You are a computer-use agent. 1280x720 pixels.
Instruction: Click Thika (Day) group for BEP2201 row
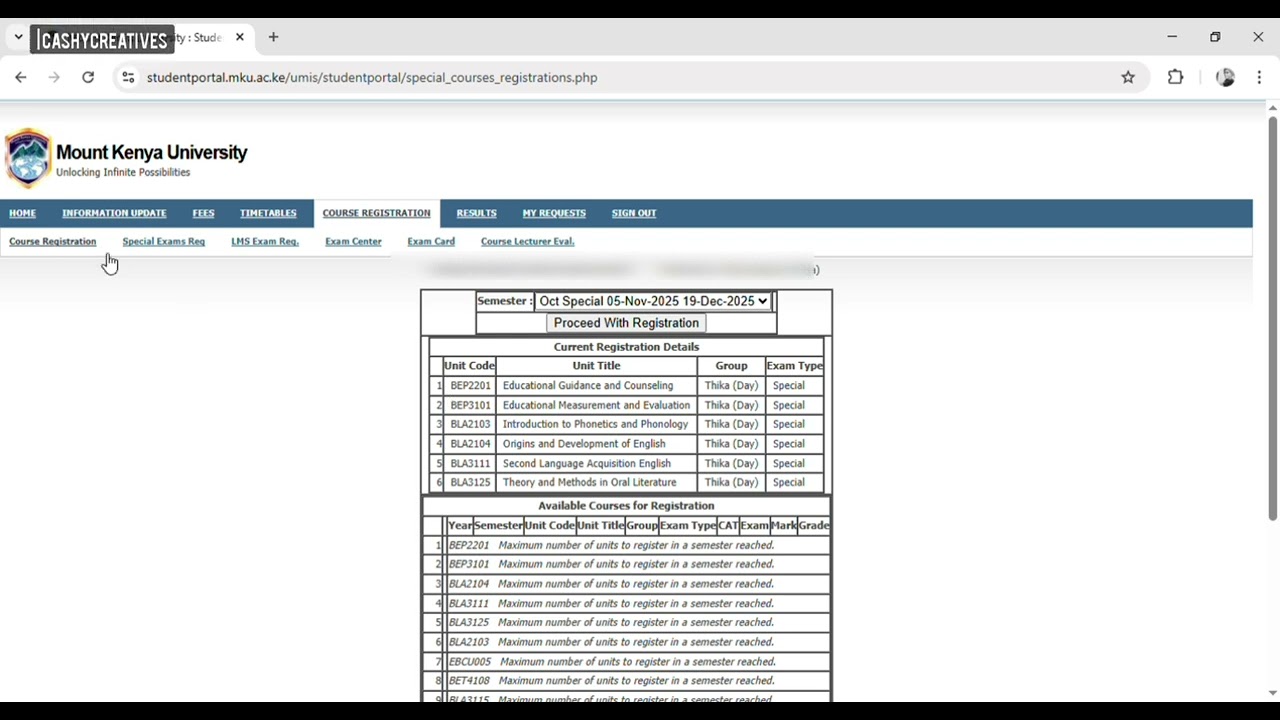[x=731, y=386]
